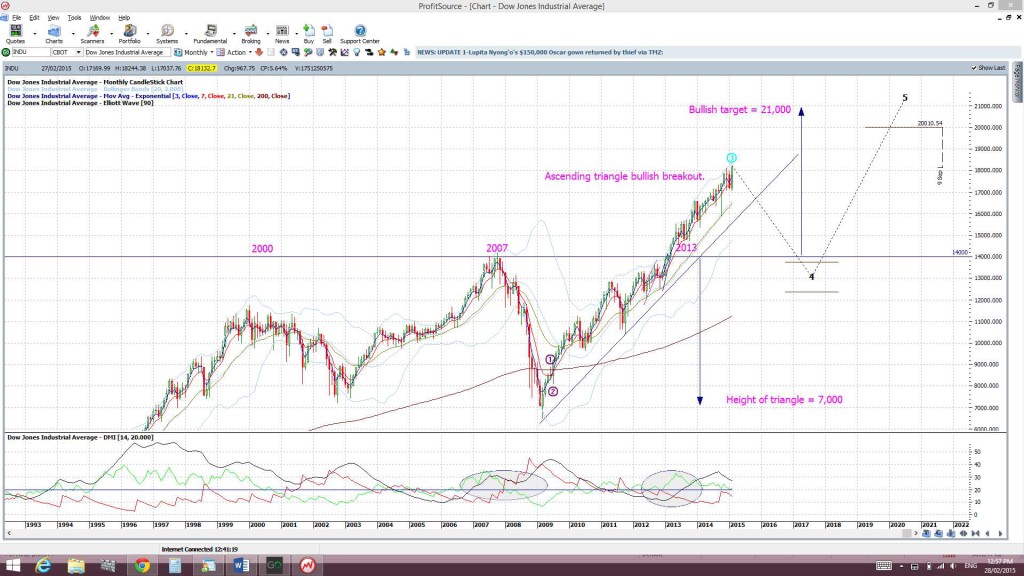
Task: Open File Explorer from the taskbar
Action: click(76, 566)
